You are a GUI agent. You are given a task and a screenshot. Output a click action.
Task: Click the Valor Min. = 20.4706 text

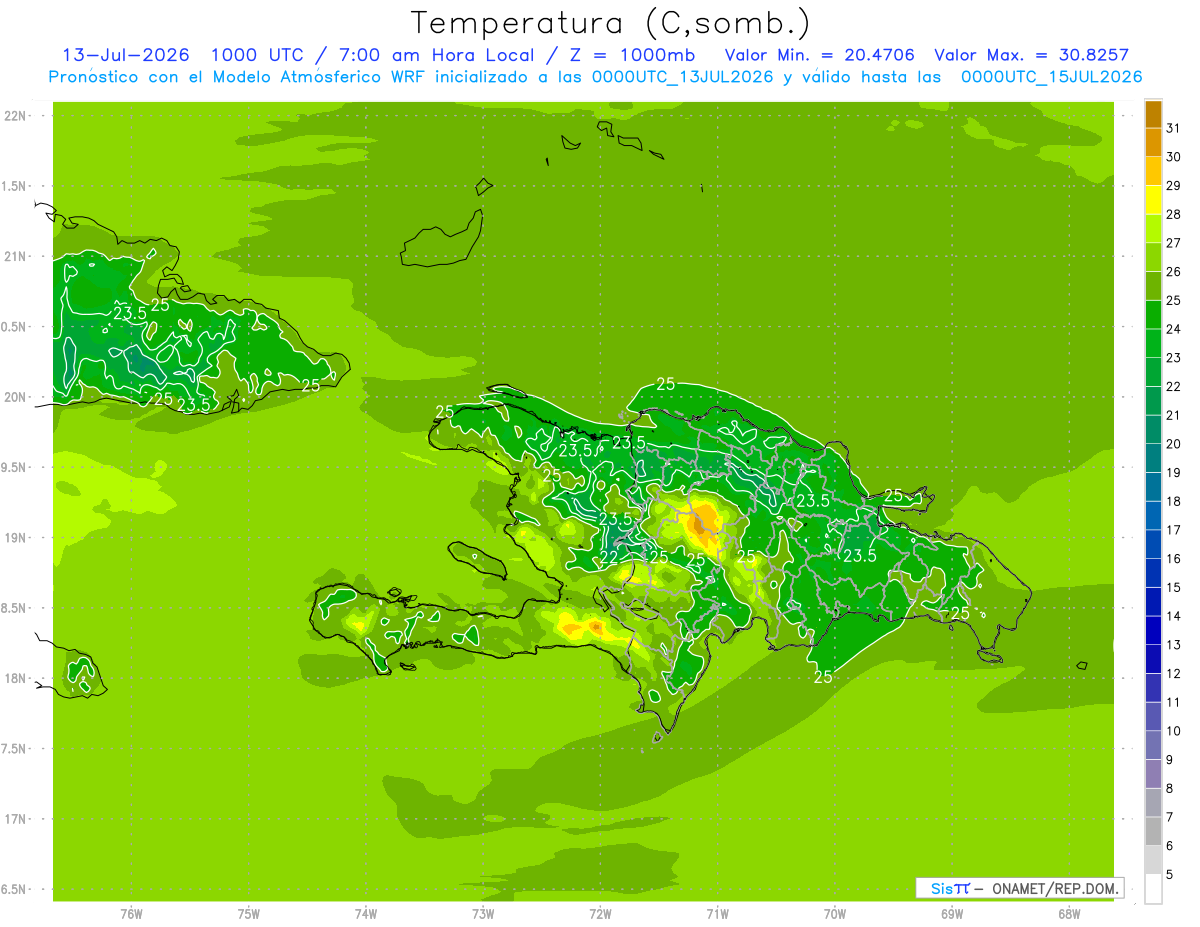[x=820, y=55]
